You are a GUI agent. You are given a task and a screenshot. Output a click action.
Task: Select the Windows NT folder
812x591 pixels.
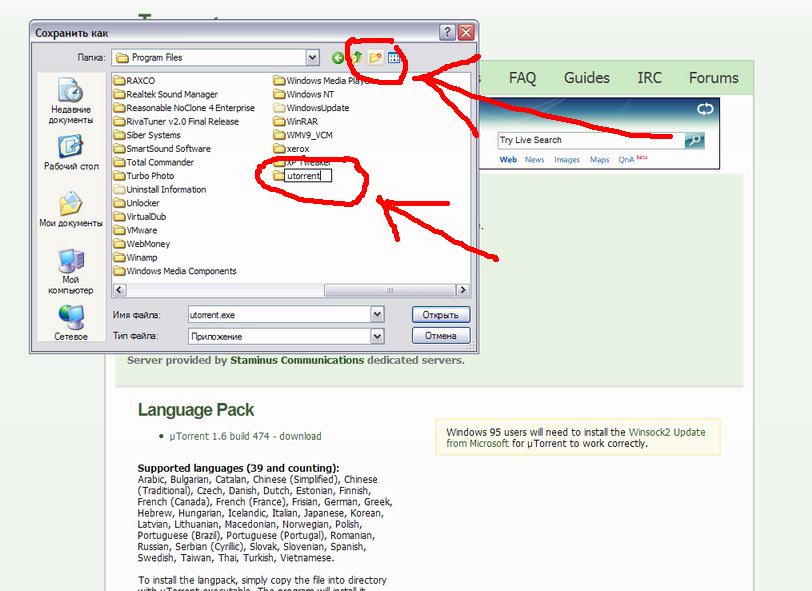pyautogui.click(x=304, y=94)
